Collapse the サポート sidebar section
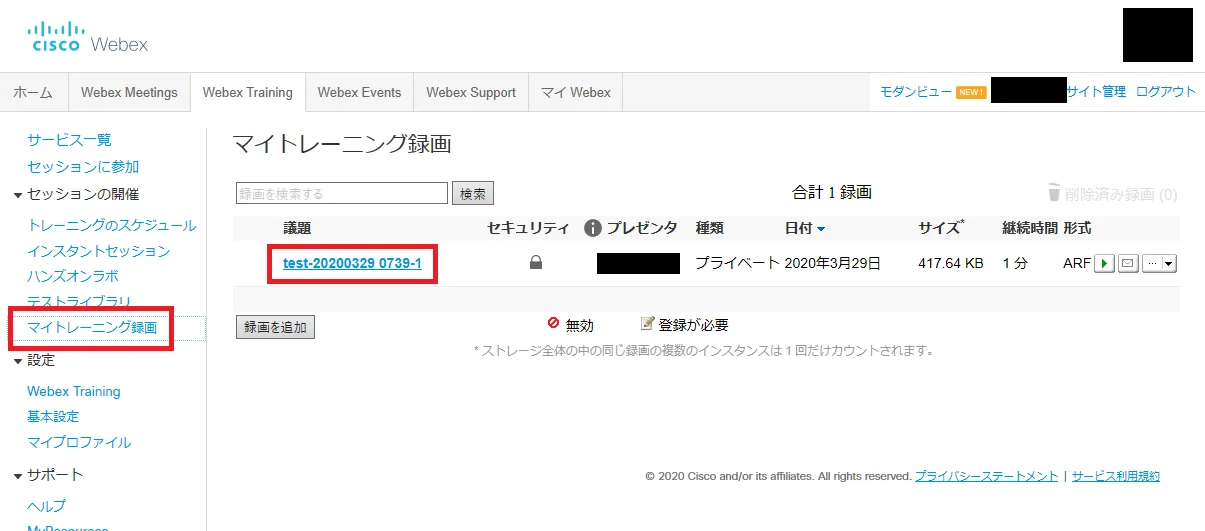This screenshot has width=1205, height=531. (18, 475)
